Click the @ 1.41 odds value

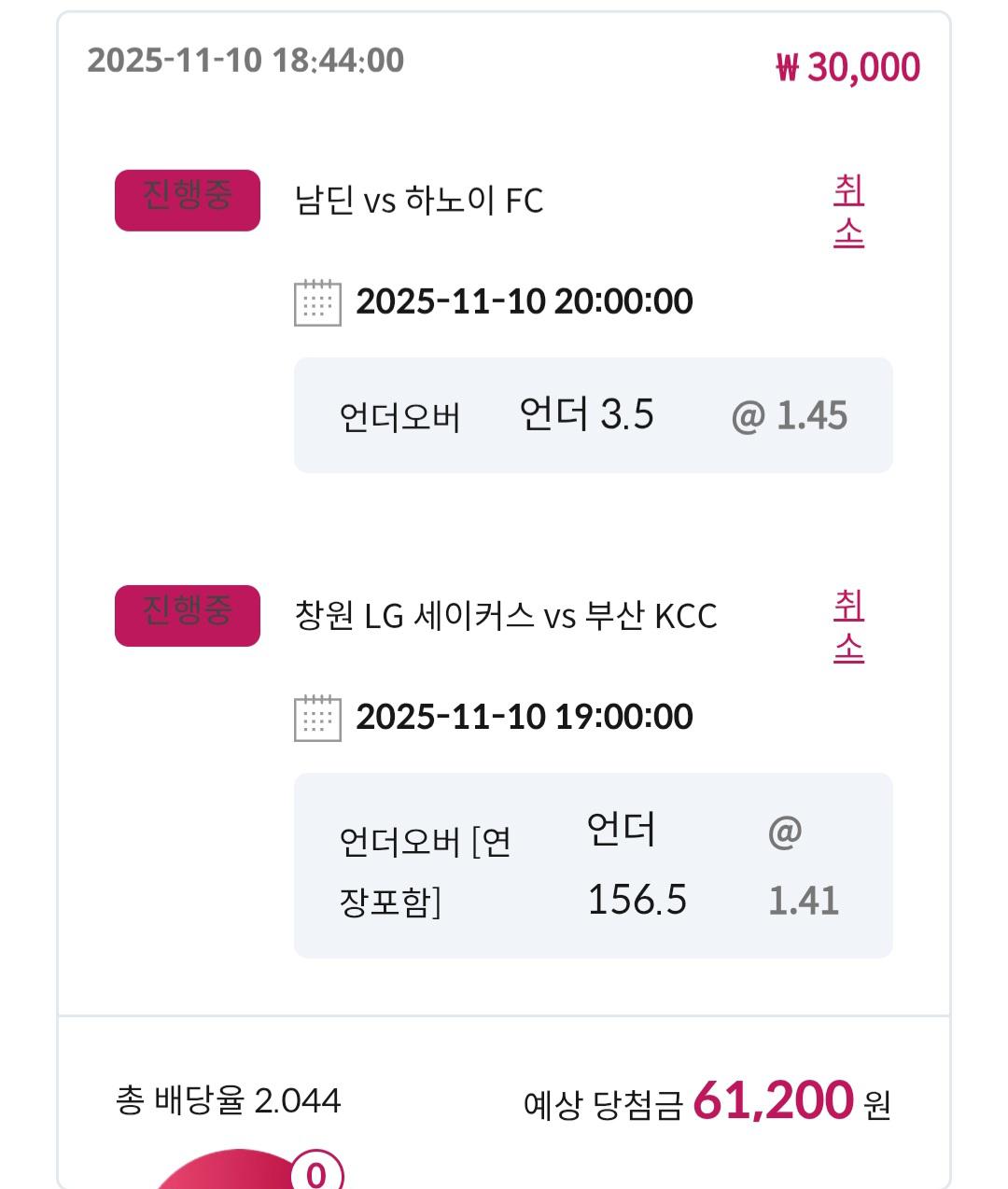(803, 866)
